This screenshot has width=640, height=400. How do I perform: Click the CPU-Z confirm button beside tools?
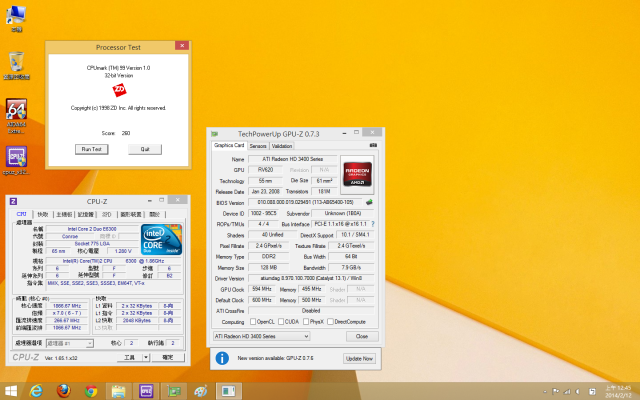[x=168, y=358]
